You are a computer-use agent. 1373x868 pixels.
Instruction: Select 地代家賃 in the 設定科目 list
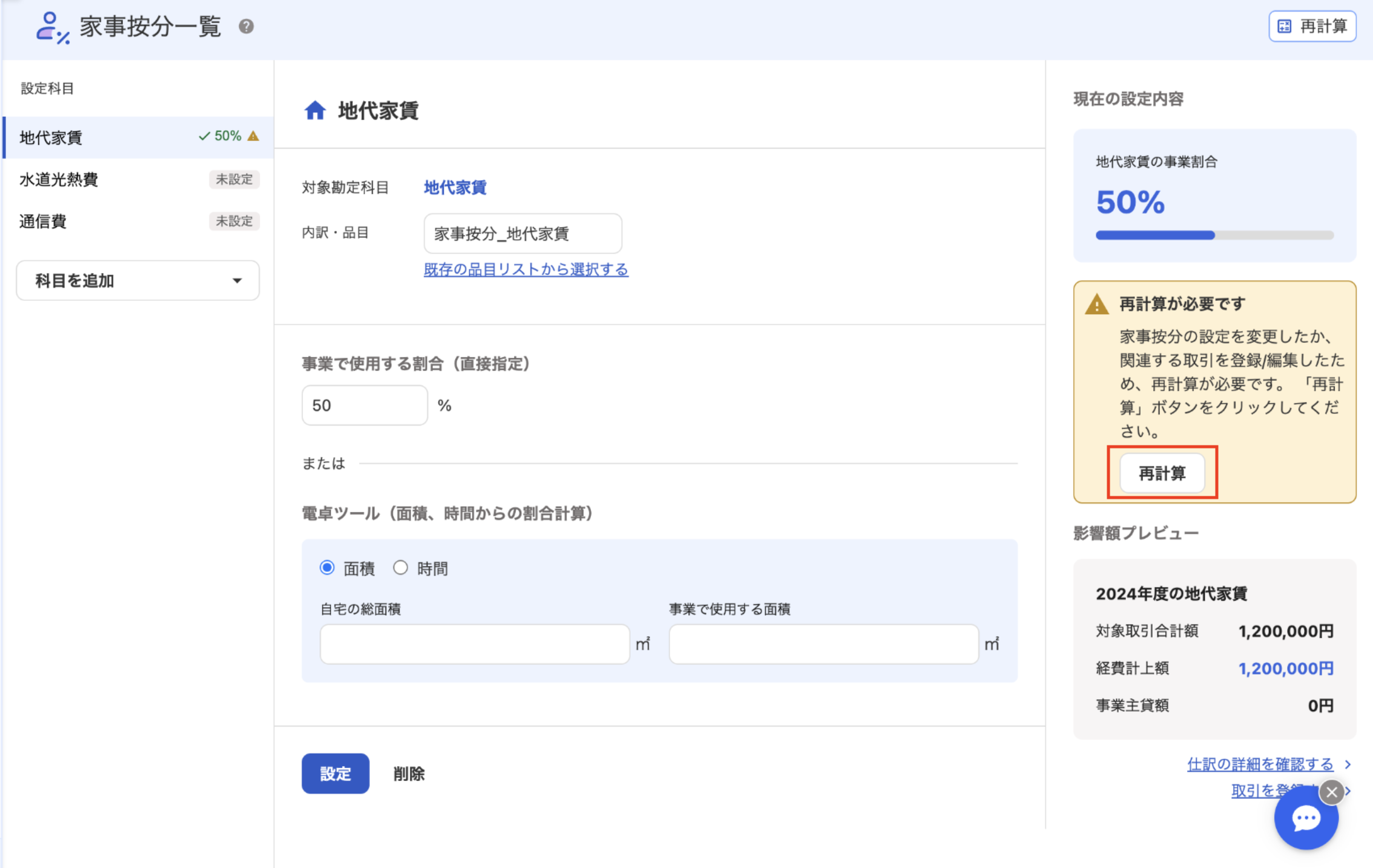pyautogui.click(x=139, y=137)
